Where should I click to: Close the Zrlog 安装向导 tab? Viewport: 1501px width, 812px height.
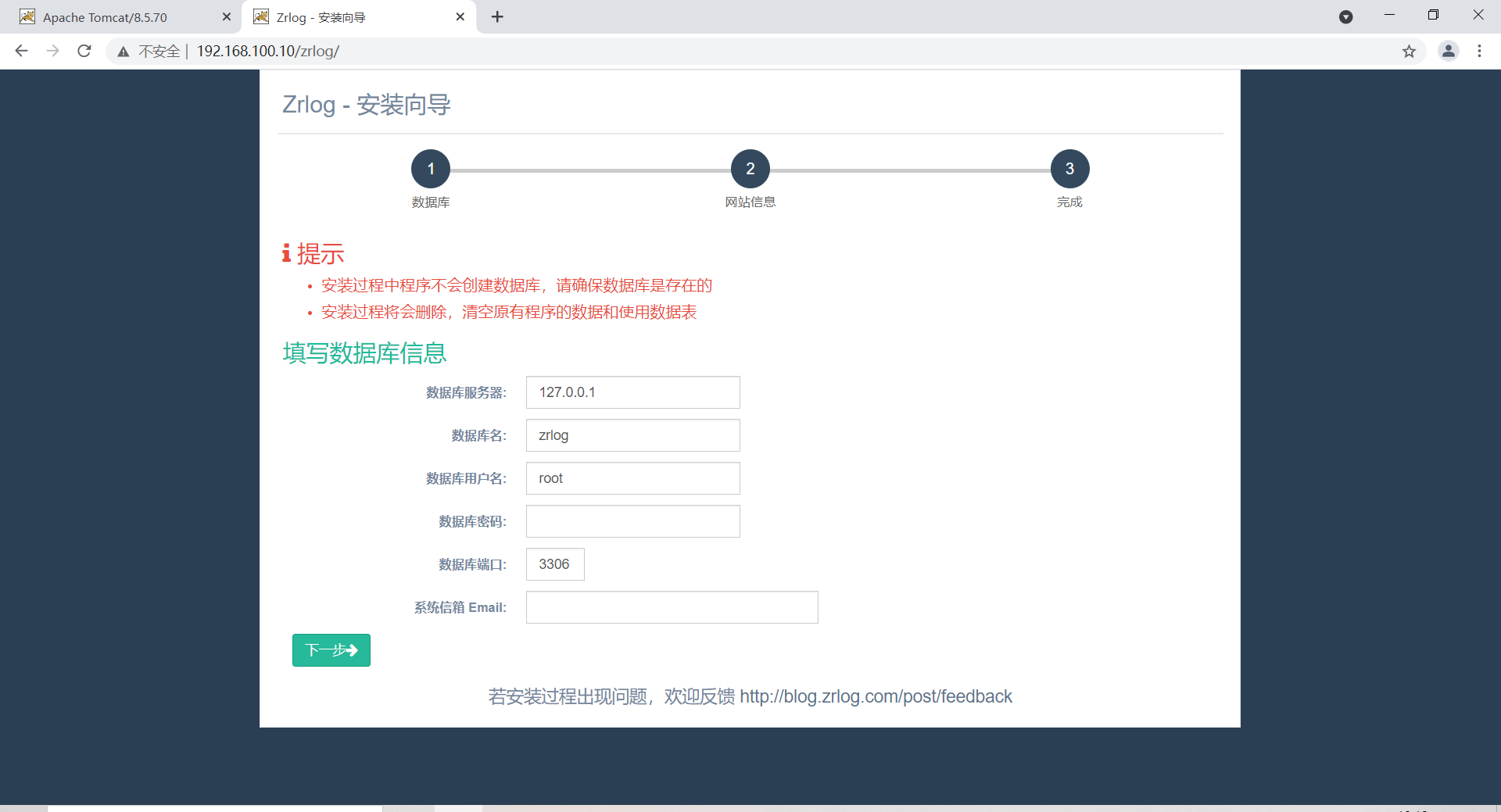pos(460,17)
